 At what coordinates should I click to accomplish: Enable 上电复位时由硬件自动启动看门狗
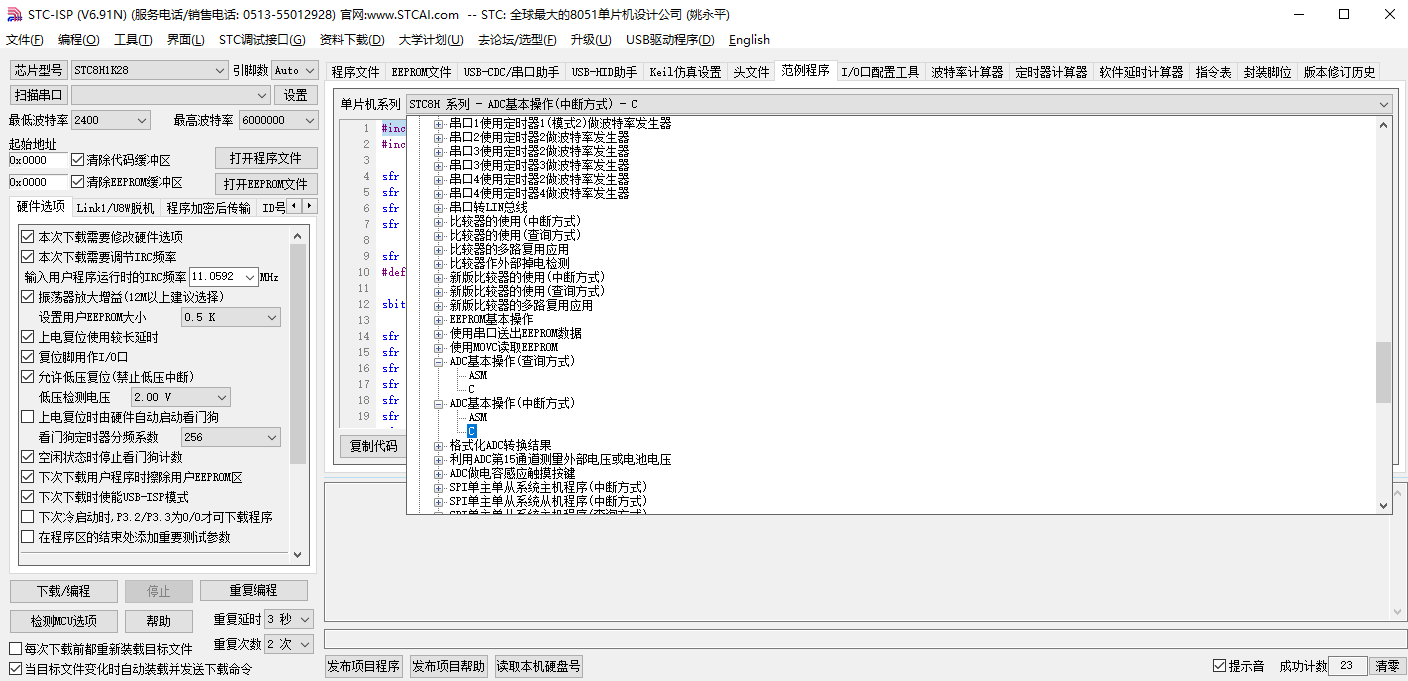(27, 417)
